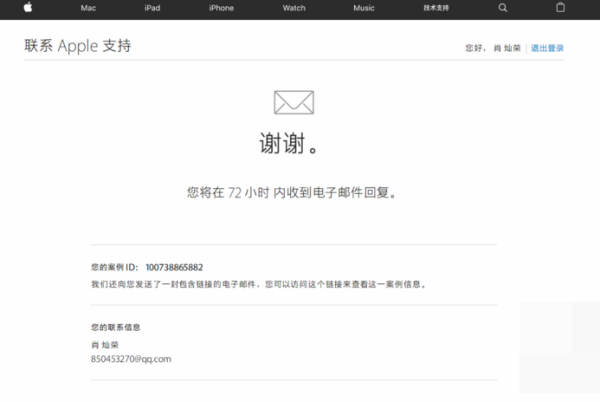Open the shopping bag icon

coord(560,7)
